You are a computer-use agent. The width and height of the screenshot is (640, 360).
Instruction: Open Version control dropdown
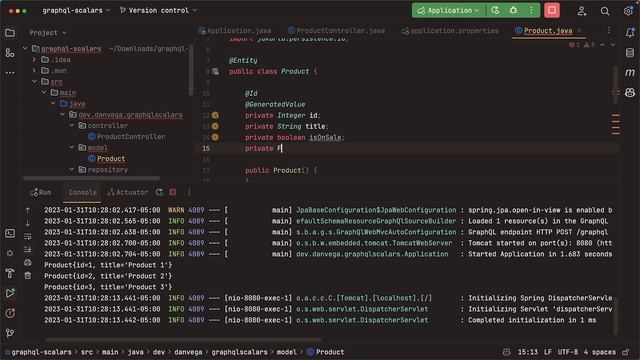(x=158, y=11)
